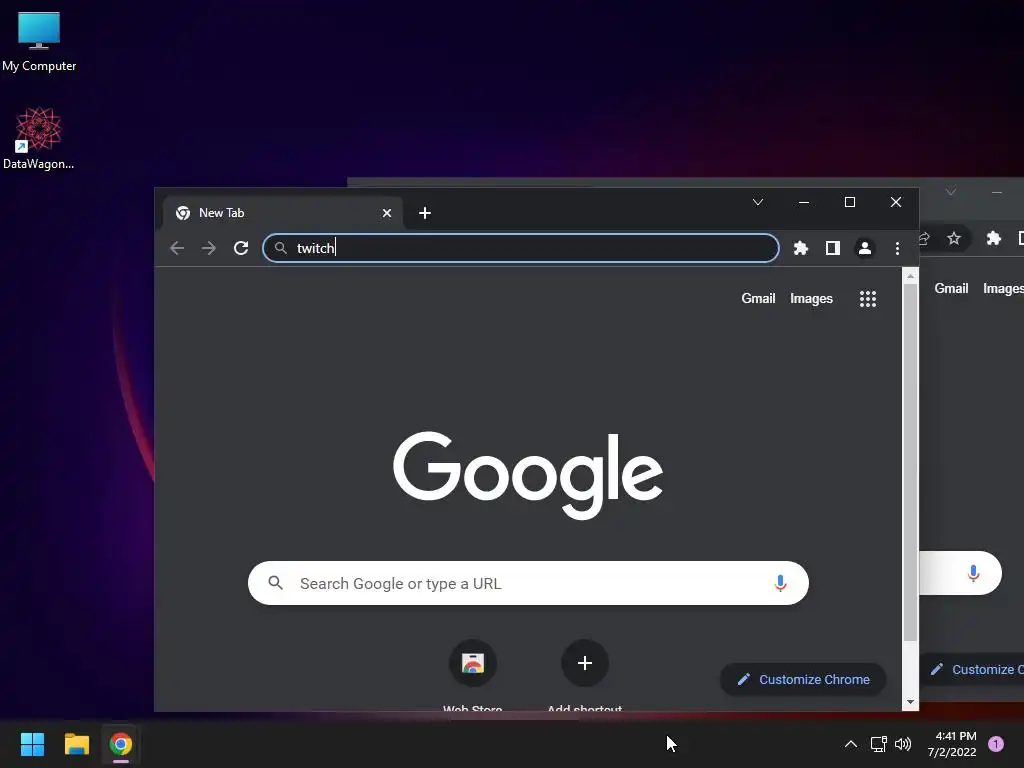Image resolution: width=1024 pixels, height=768 pixels.
Task: Click the scrollbar up arrow in front window
Action: [910, 277]
